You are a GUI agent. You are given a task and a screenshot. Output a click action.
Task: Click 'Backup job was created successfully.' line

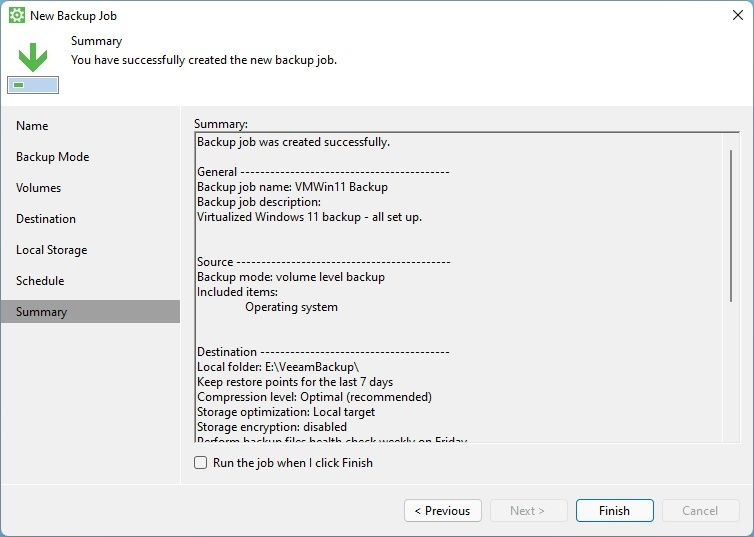pyautogui.click(x=293, y=142)
